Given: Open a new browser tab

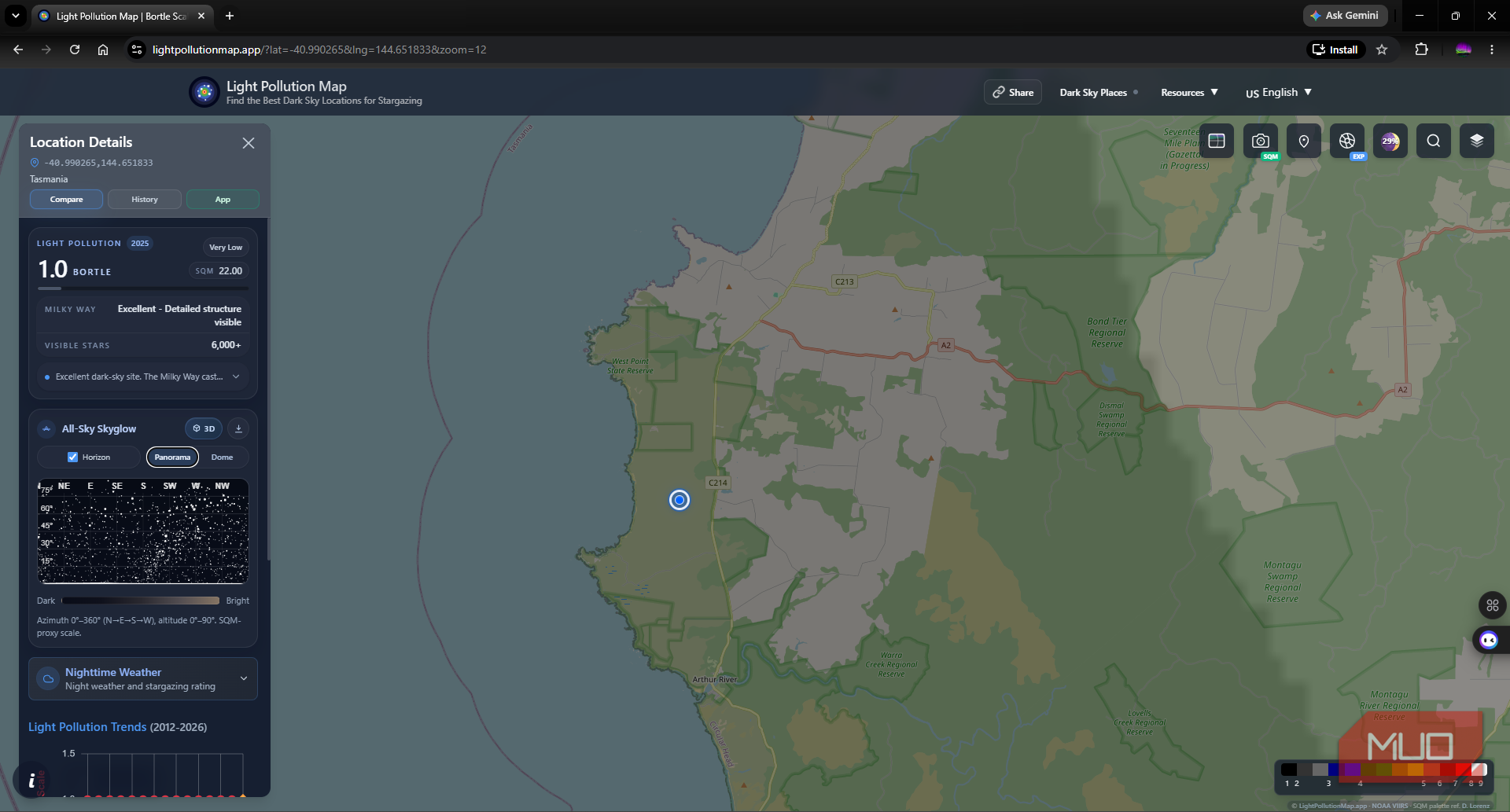Looking at the screenshot, I should click(230, 16).
